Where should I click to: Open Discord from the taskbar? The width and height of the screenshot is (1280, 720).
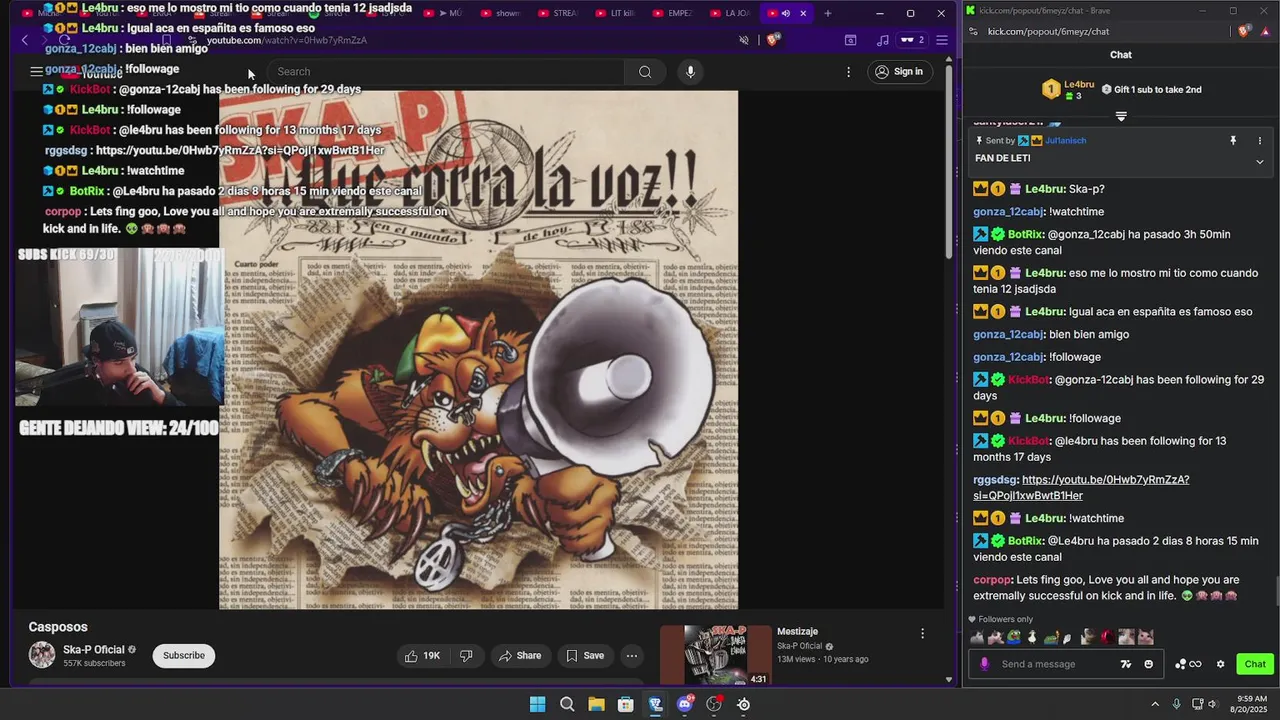(685, 704)
